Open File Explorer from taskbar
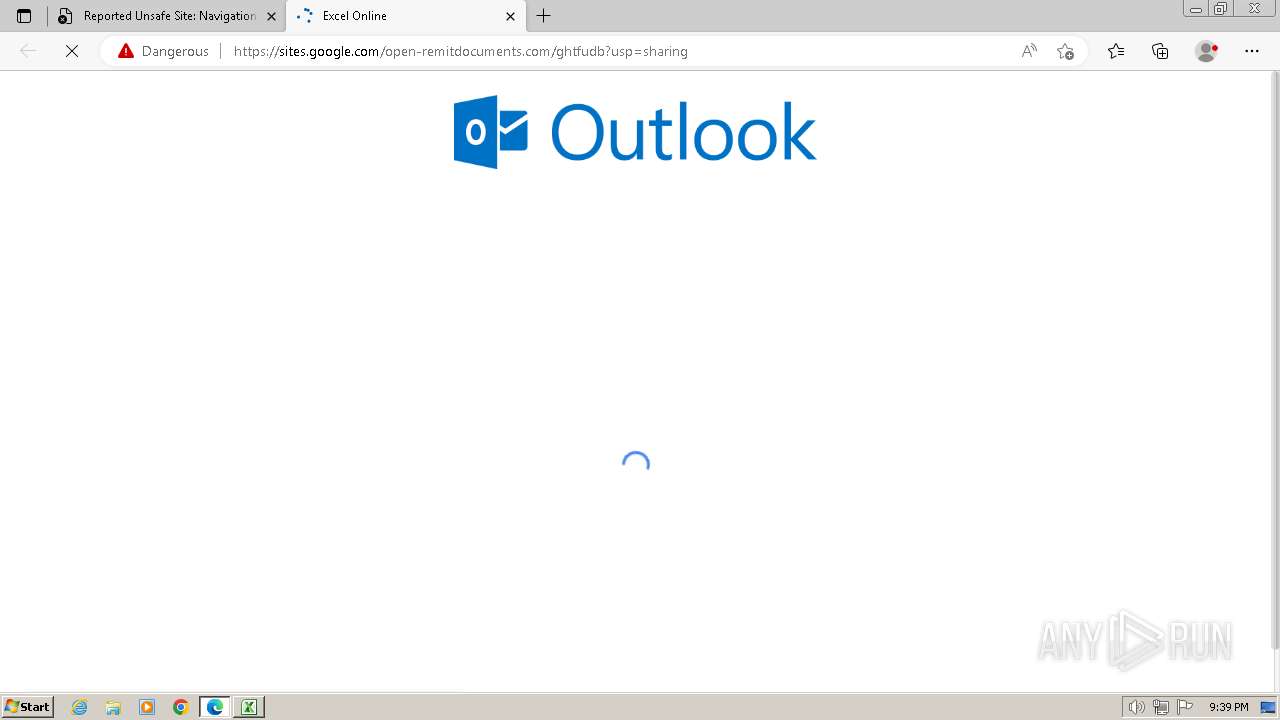This screenshot has height=720, width=1280. pos(113,707)
